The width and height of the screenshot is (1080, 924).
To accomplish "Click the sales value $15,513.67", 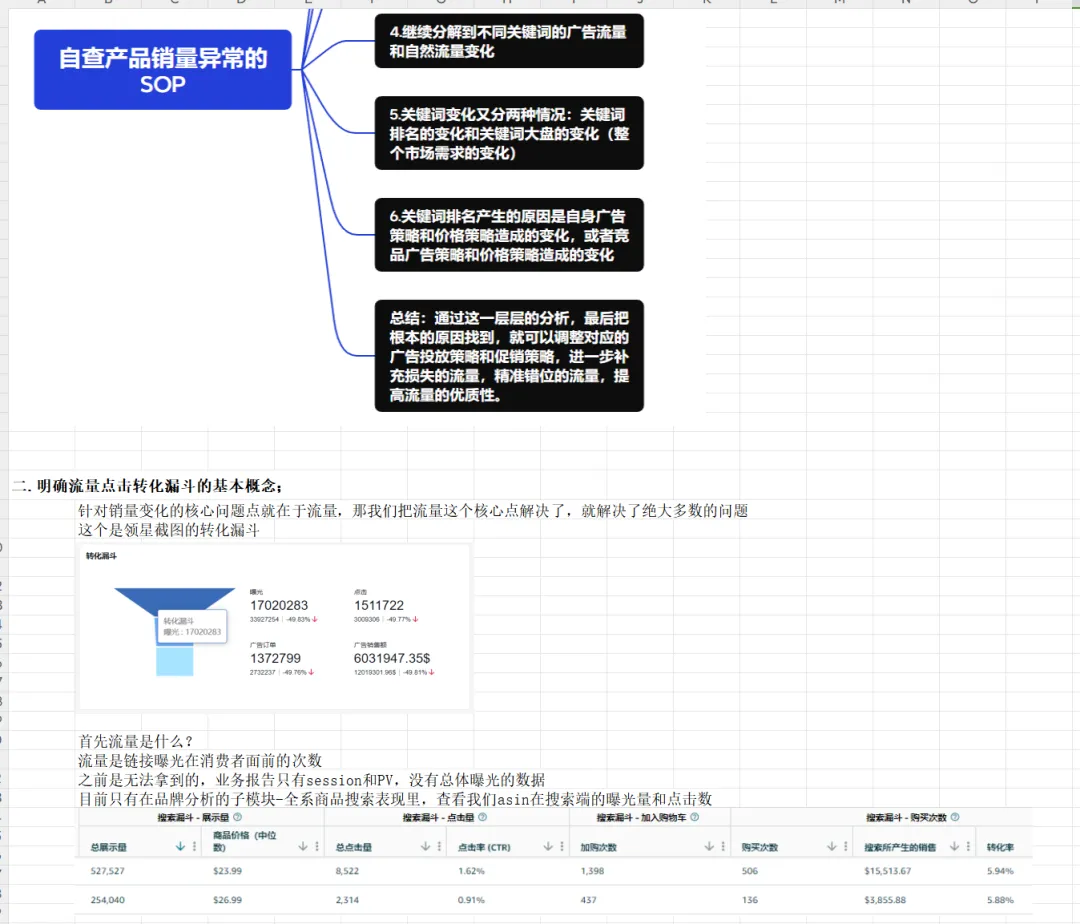I will coord(888,871).
